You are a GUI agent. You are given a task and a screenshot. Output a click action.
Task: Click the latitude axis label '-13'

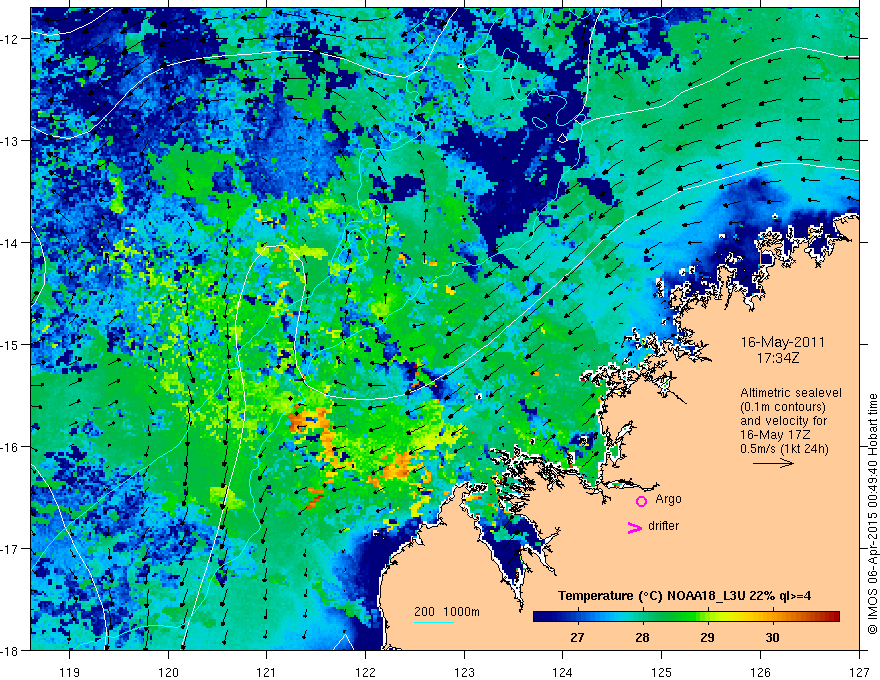(10, 141)
